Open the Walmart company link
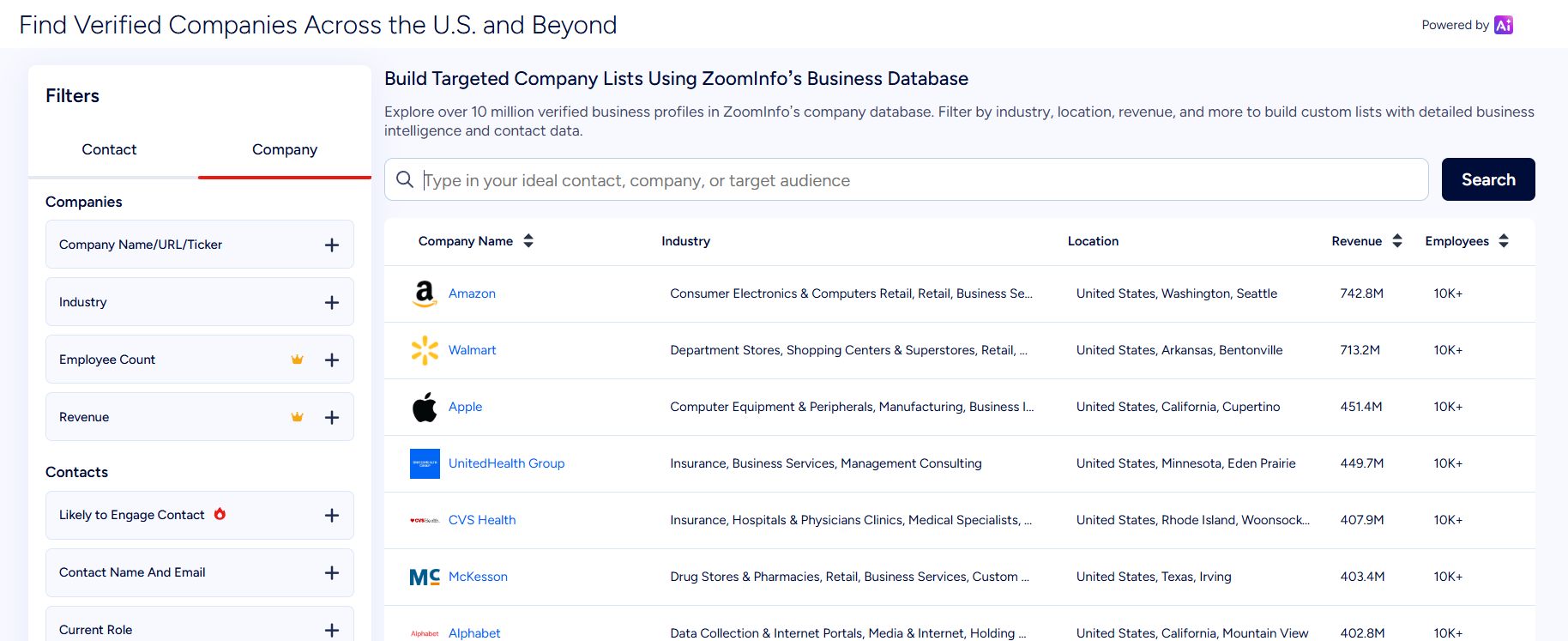This screenshot has height=641, width=1568. (472, 350)
